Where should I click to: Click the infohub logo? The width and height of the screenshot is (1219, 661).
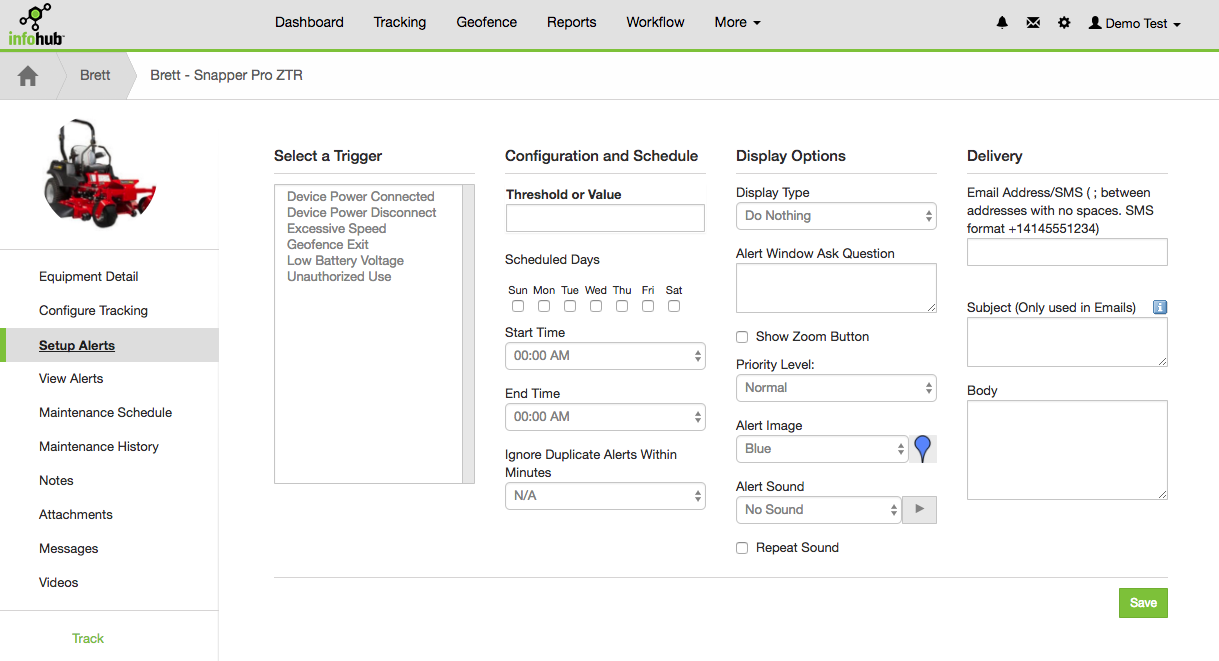(36, 24)
